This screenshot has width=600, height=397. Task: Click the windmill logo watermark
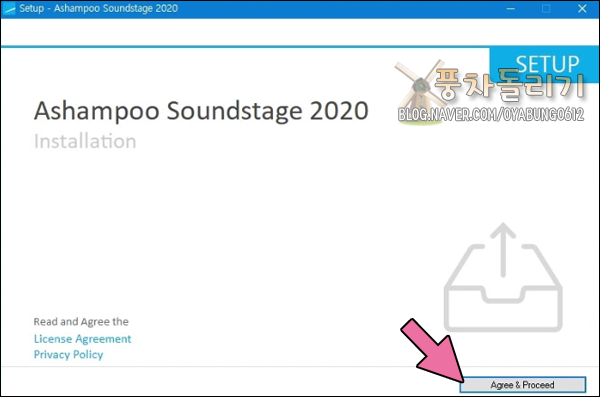click(x=420, y=92)
